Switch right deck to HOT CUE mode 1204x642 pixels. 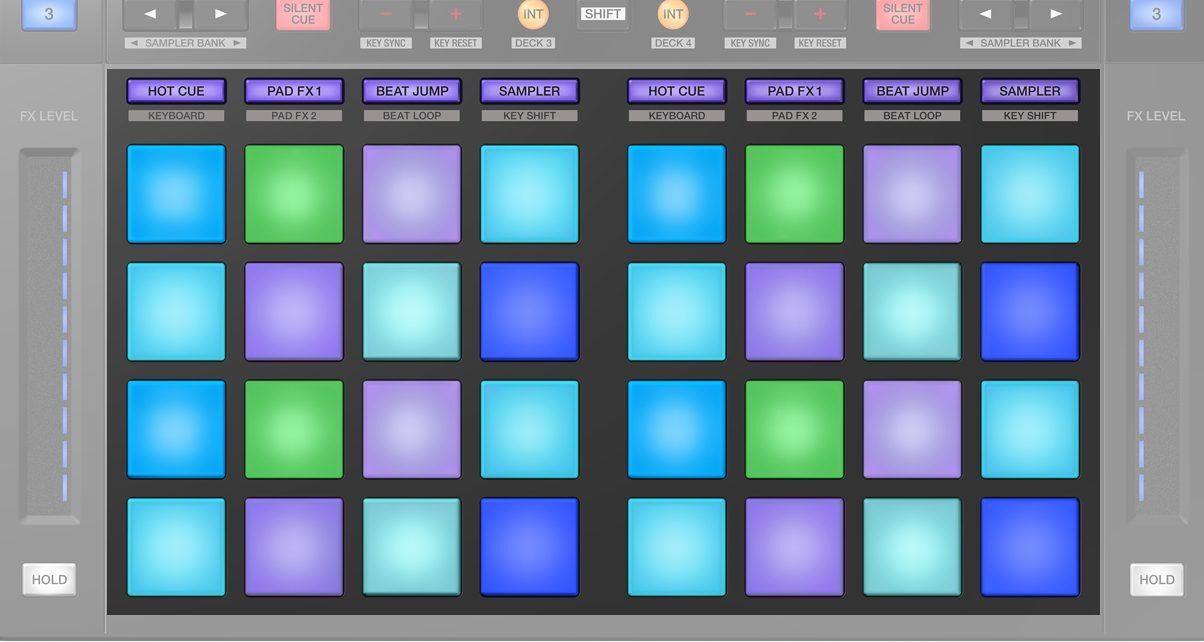677,91
